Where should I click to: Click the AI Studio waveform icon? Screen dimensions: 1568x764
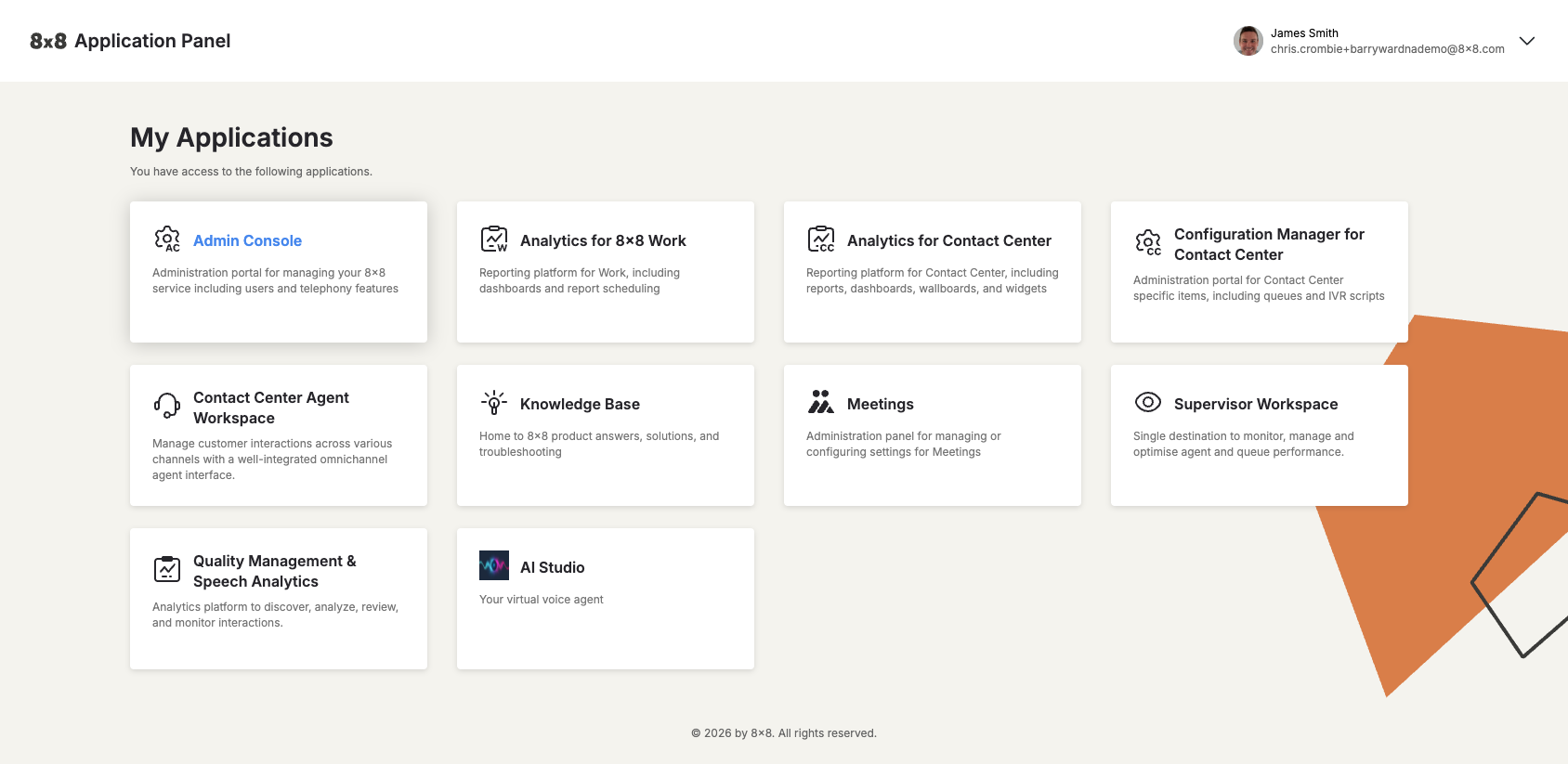click(494, 565)
